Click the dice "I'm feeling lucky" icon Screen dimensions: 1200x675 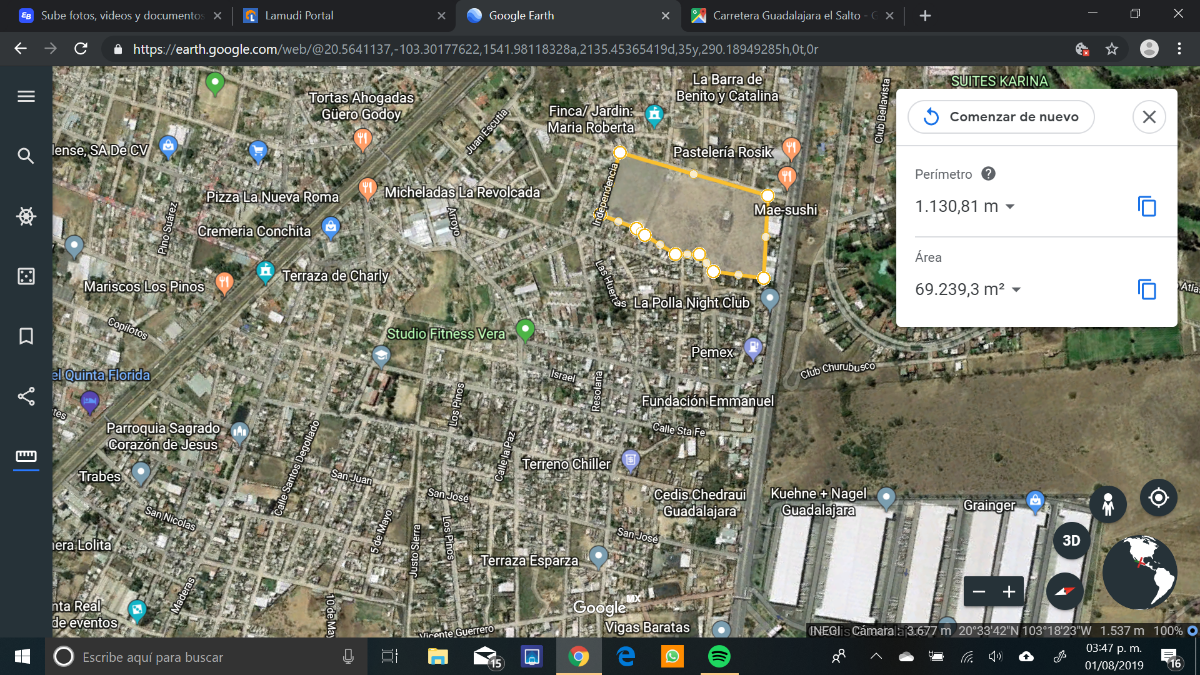[x=26, y=276]
